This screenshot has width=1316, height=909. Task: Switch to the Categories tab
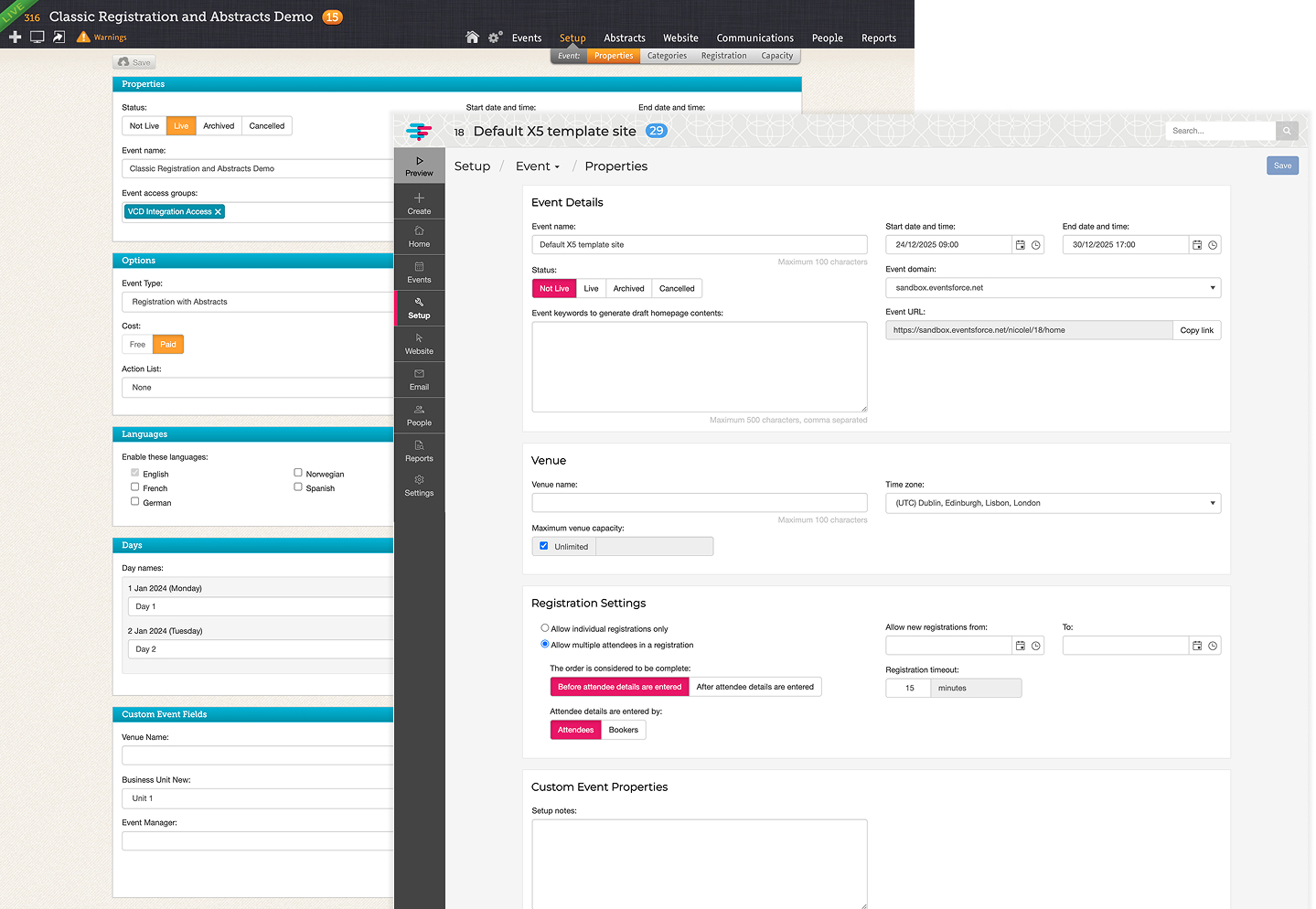point(667,56)
